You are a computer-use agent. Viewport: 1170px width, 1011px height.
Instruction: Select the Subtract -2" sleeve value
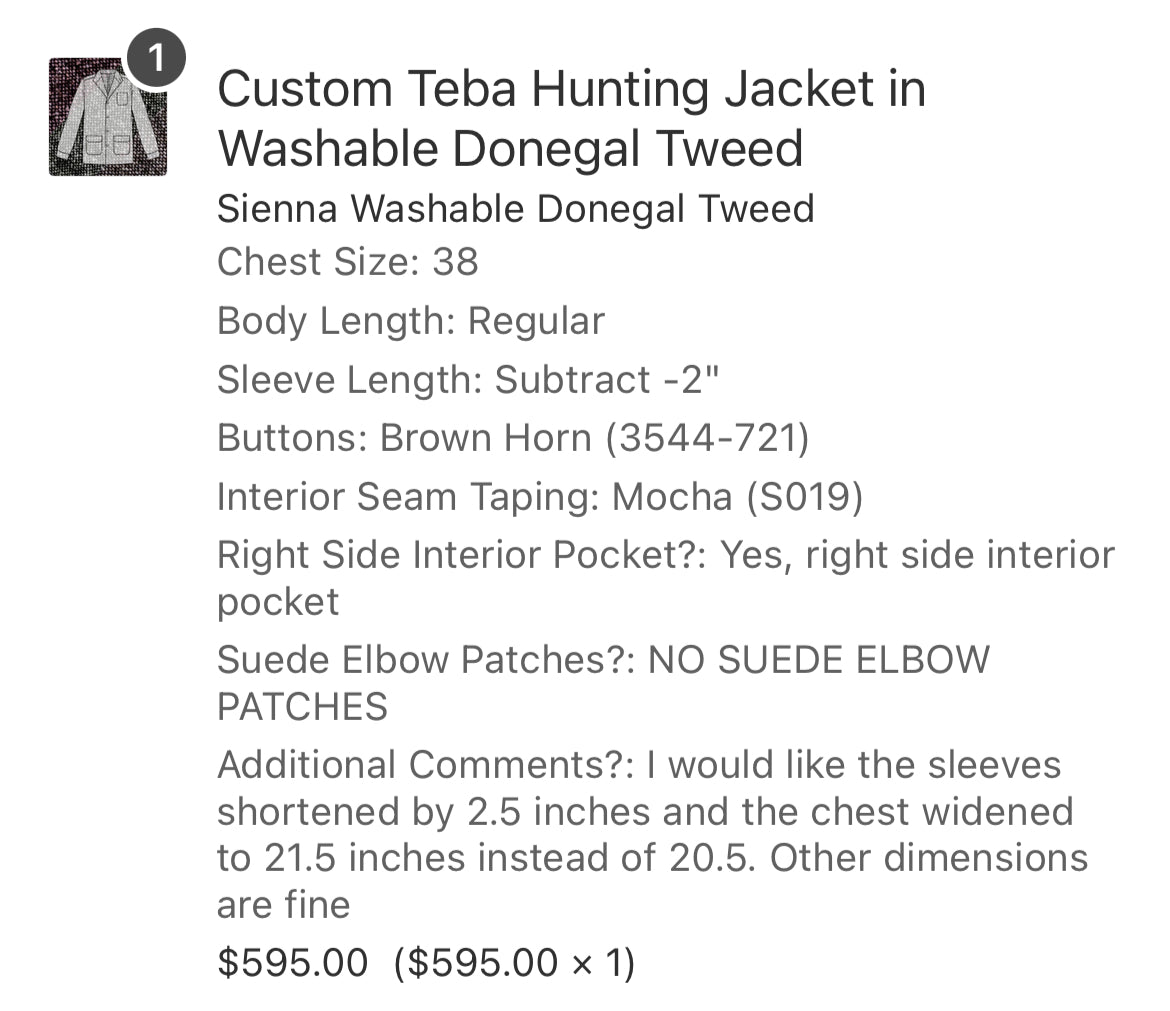(x=607, y=379)
